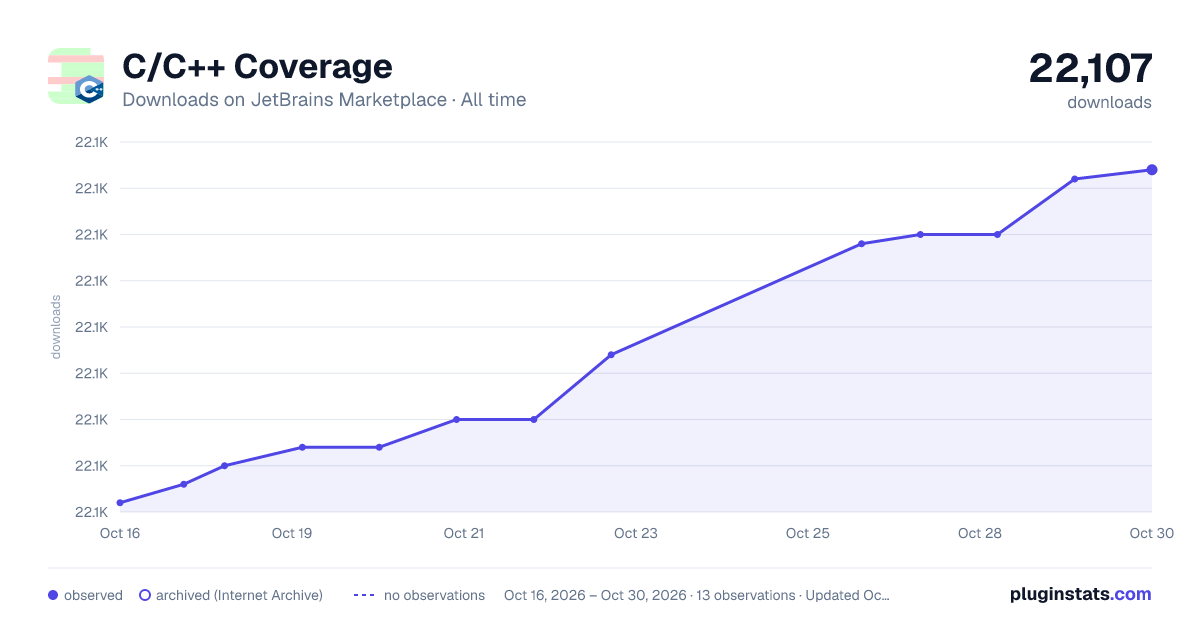Click the no observations dashed legend icon
The width and height of the screenshot is (1200, 630).
coord(364,595)
